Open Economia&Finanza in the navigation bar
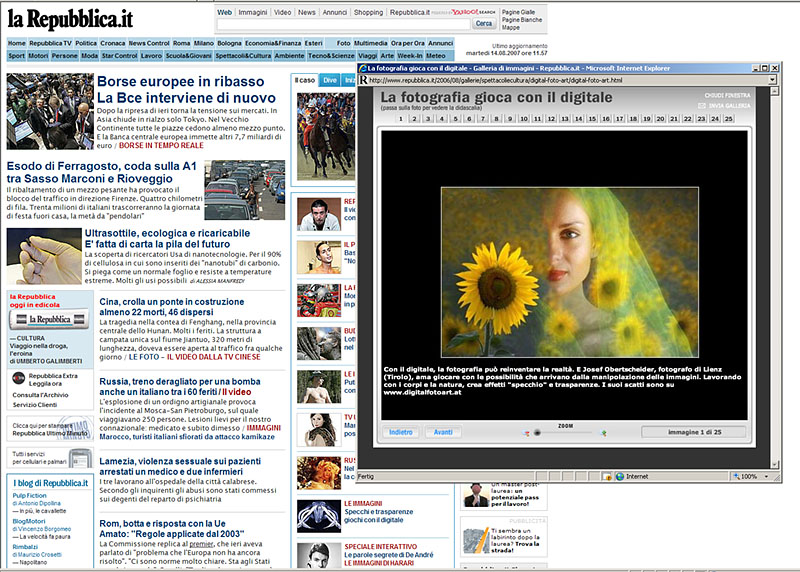The width and height of the screenshot is (800, 572). (273, 43)
